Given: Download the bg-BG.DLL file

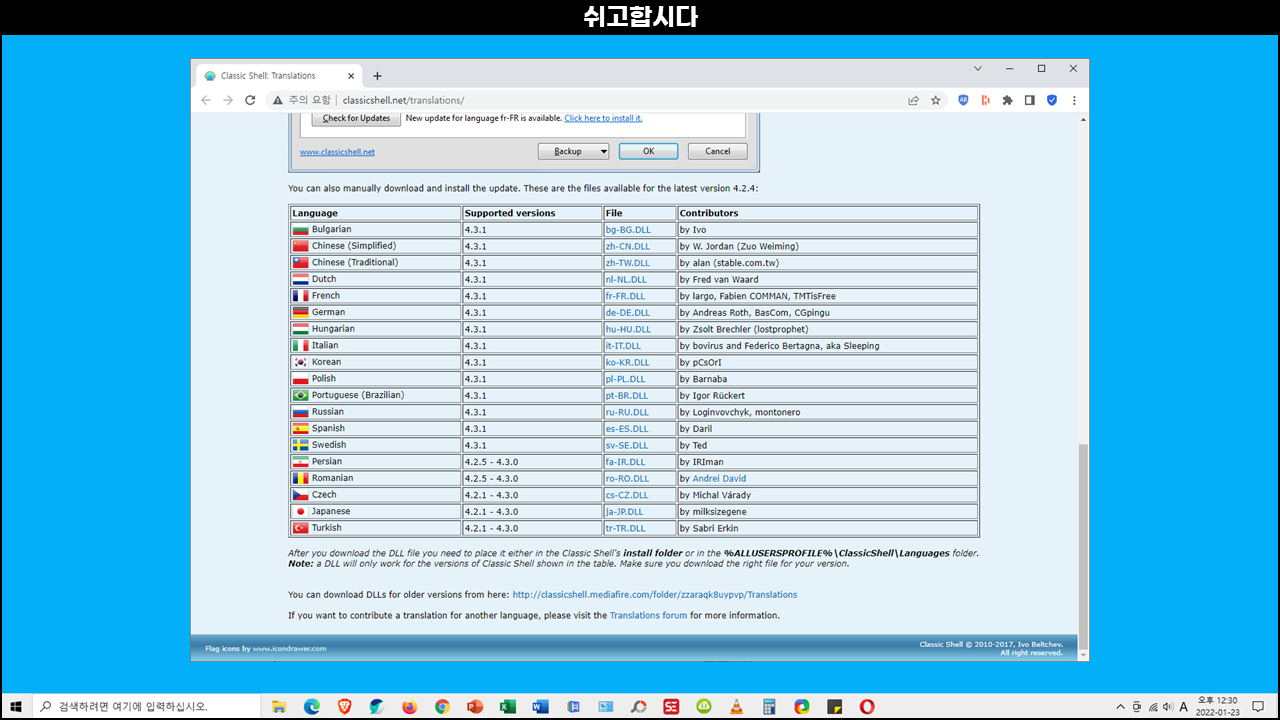Looking at the screenshot, I should (628, 230).
